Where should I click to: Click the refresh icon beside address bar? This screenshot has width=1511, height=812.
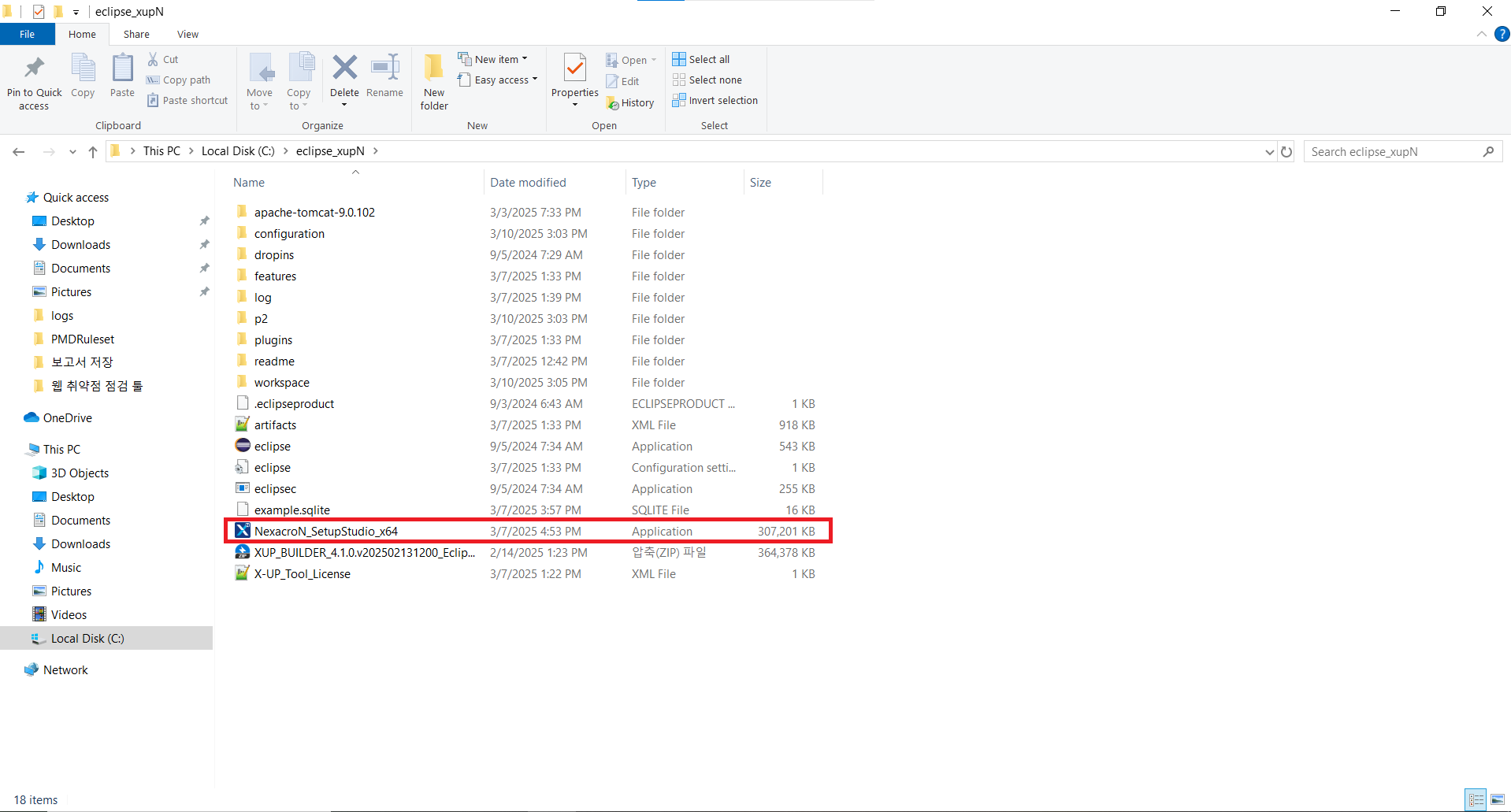pos(1286,152)
